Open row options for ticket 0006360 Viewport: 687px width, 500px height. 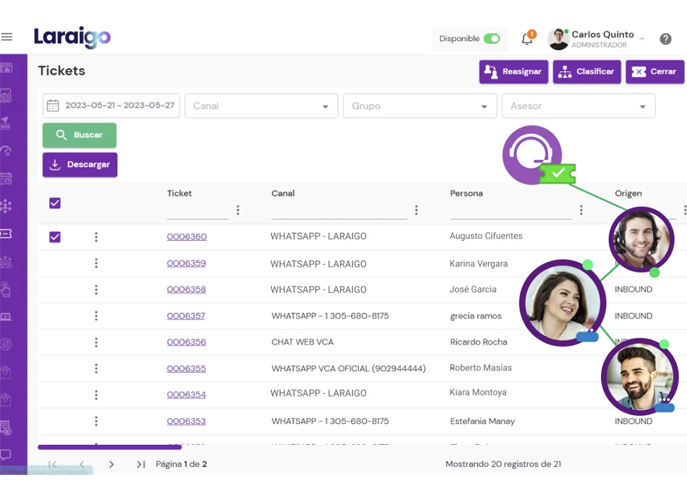point(96,237)
